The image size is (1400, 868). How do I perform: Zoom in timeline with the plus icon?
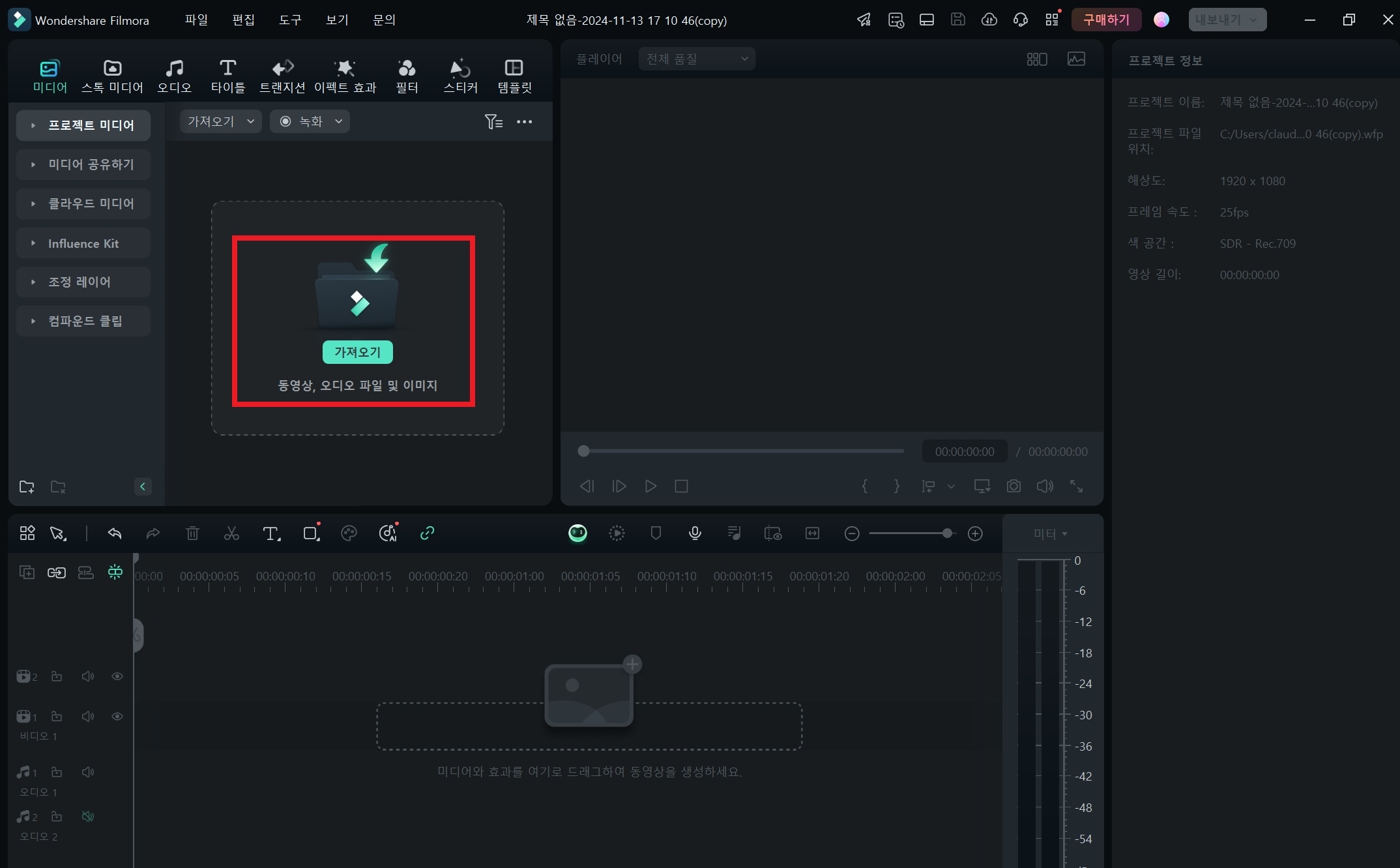(976, 533)
